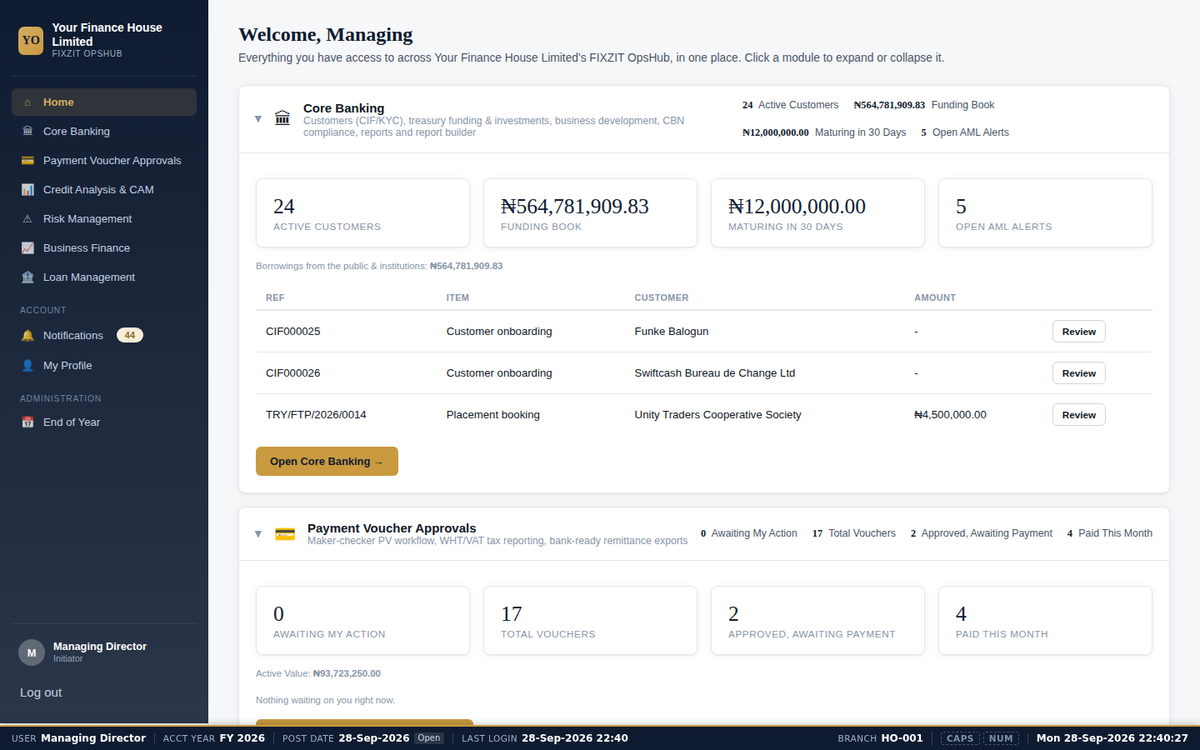Viewport: 1200px width, 750px height.
Task: Open Business Finance in sidebar
Action: coord(104,248)
